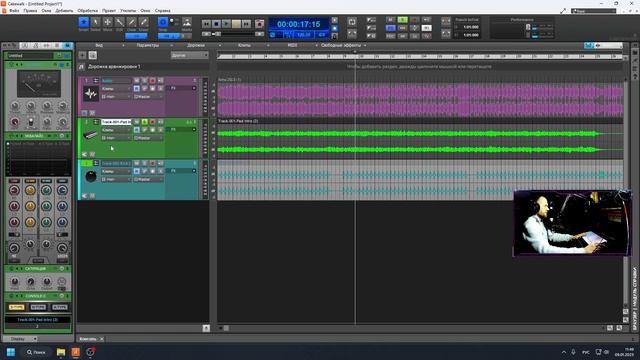Click the time display 00:00:17:15
The image size is (640, 360).
299,24
